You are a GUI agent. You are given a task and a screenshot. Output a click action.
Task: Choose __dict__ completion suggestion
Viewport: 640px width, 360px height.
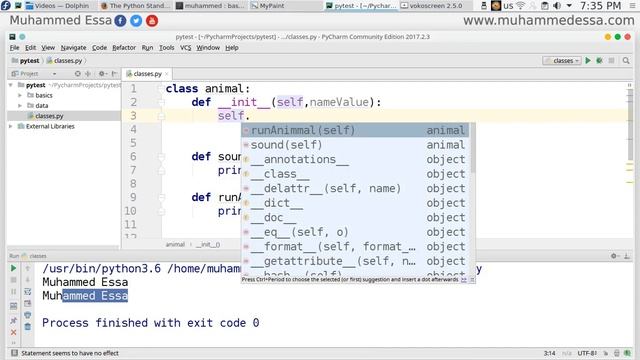tap(355, 203)
